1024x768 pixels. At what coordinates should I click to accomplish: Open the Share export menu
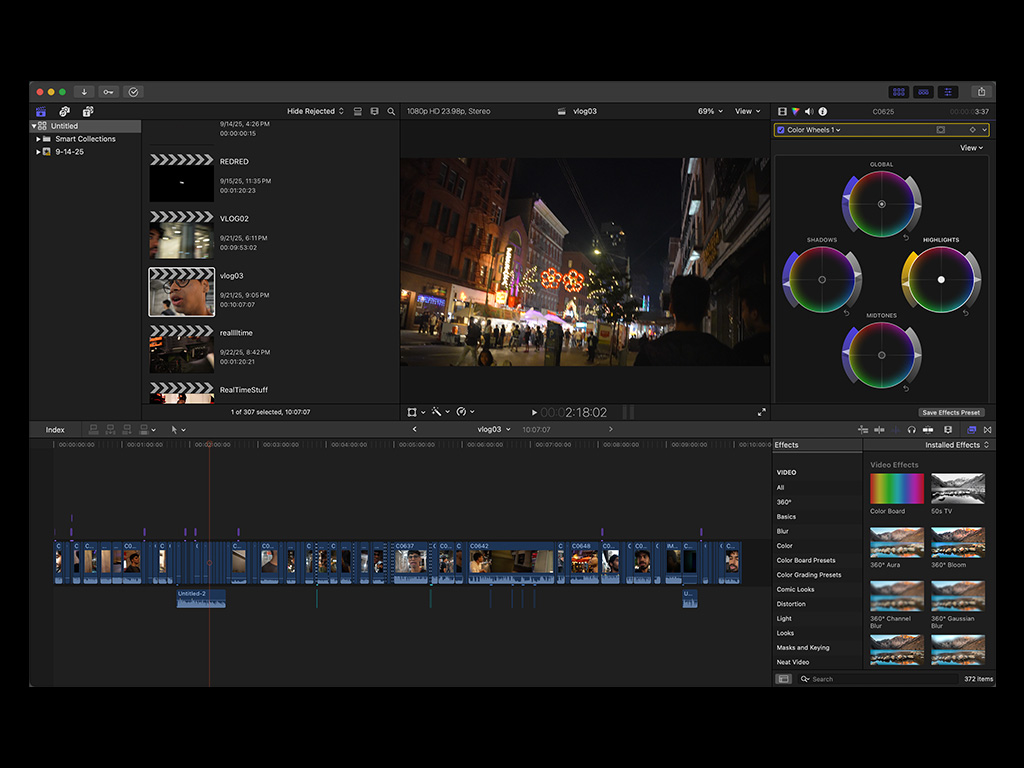[982, 91]
